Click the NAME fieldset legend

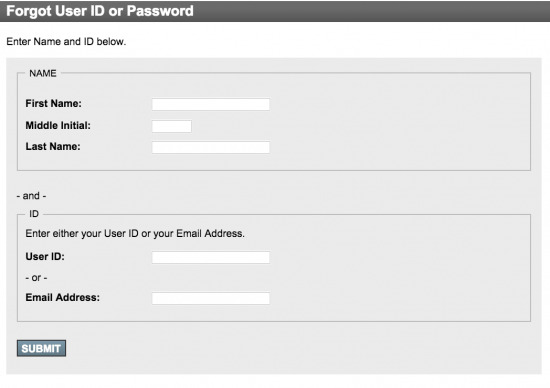43,73
